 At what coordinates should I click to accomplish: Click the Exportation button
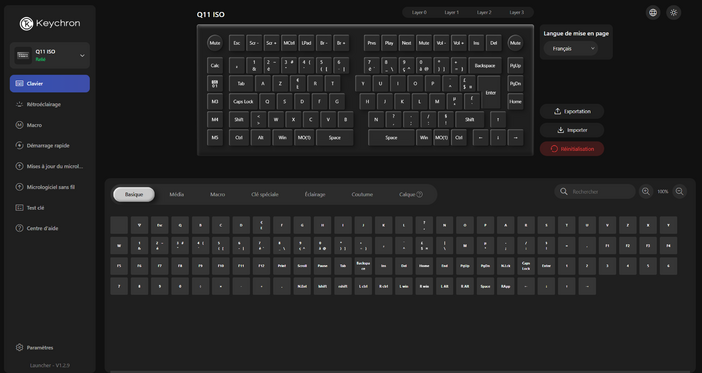(x=572, y=111)
